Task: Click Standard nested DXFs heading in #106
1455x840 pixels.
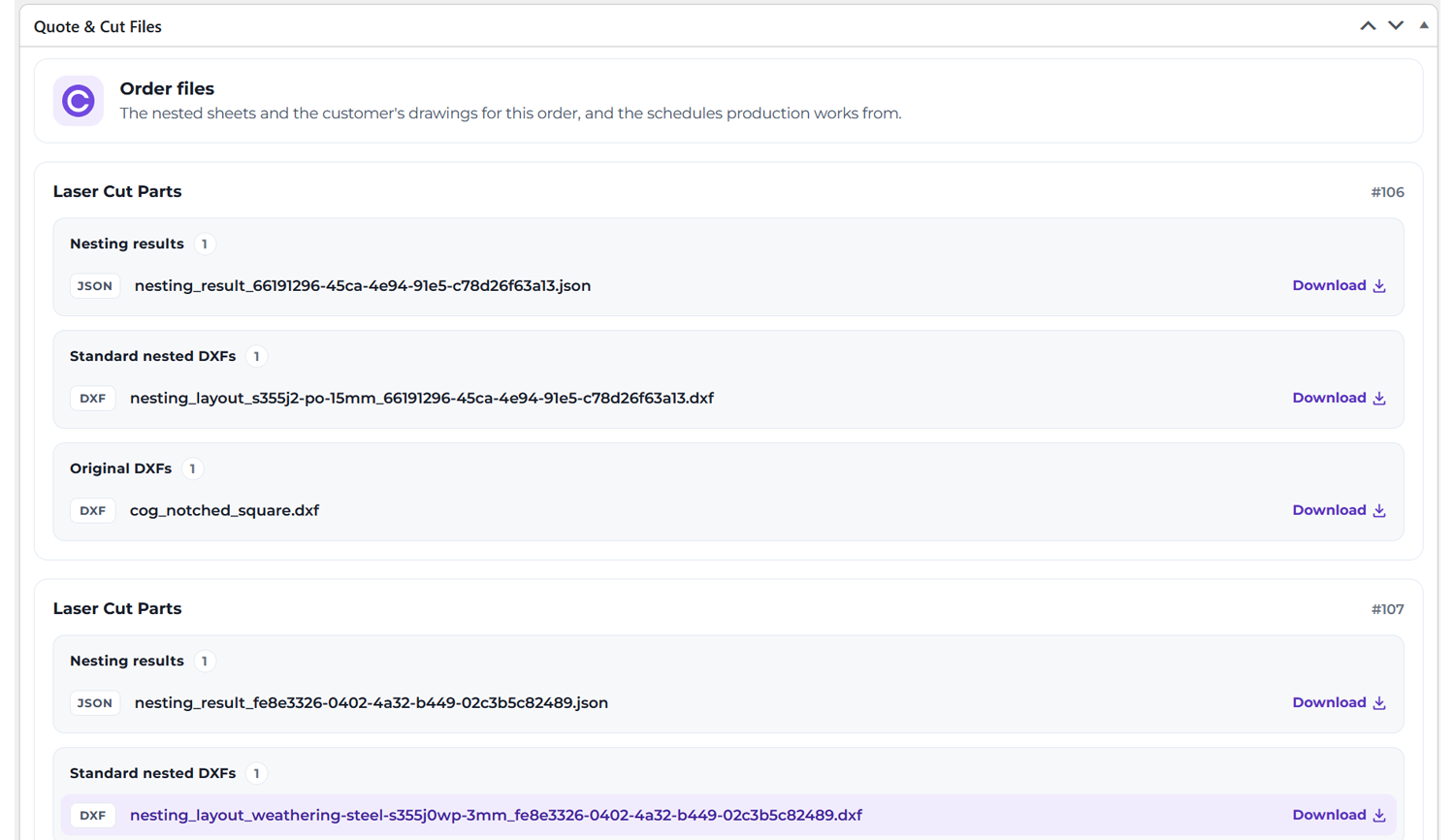Action: tap(153, 357)
